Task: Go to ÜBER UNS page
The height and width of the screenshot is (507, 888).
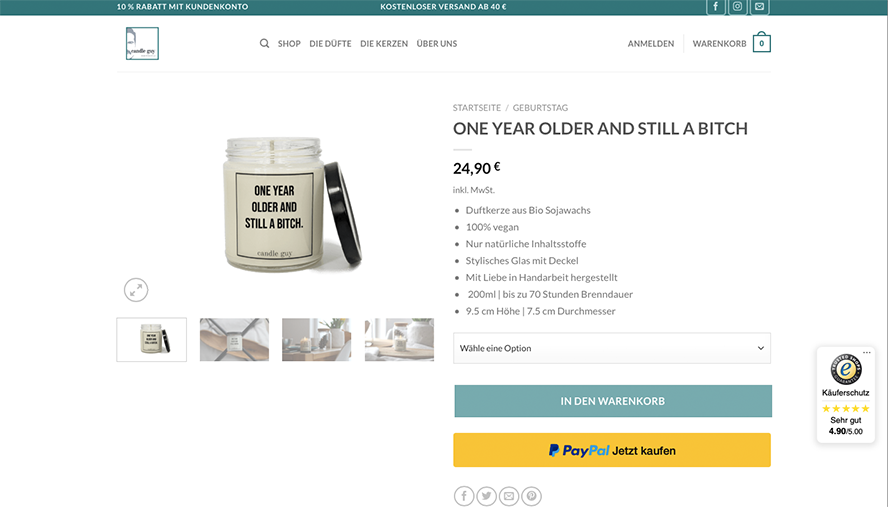Action: point(437,44)
